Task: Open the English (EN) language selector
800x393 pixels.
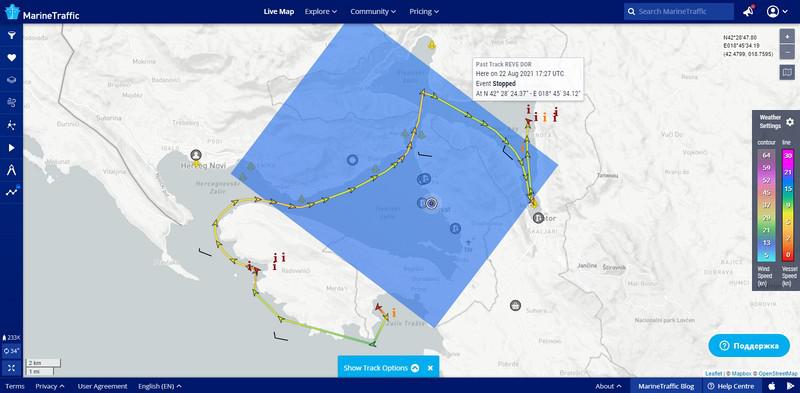Action: click(x=160, y=386)
